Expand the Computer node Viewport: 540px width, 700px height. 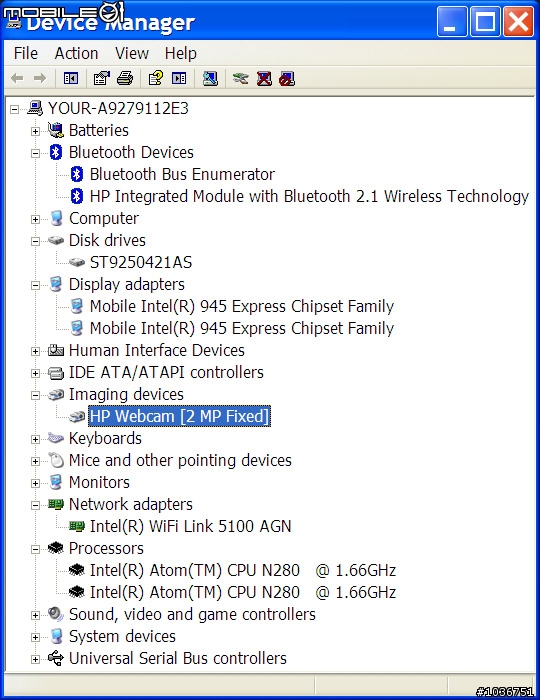(35, 219)
